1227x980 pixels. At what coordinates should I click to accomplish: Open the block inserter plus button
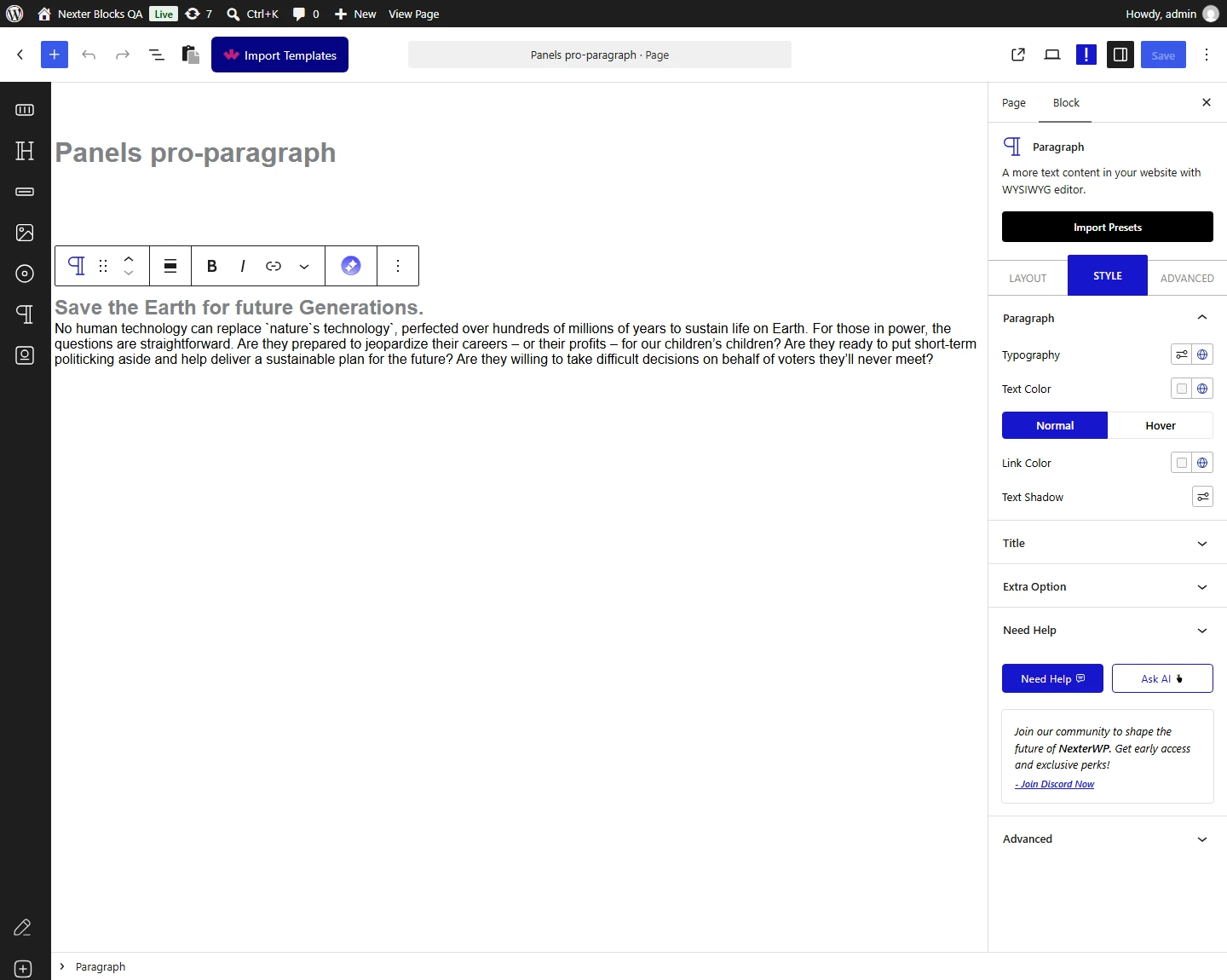coord(55,55)
